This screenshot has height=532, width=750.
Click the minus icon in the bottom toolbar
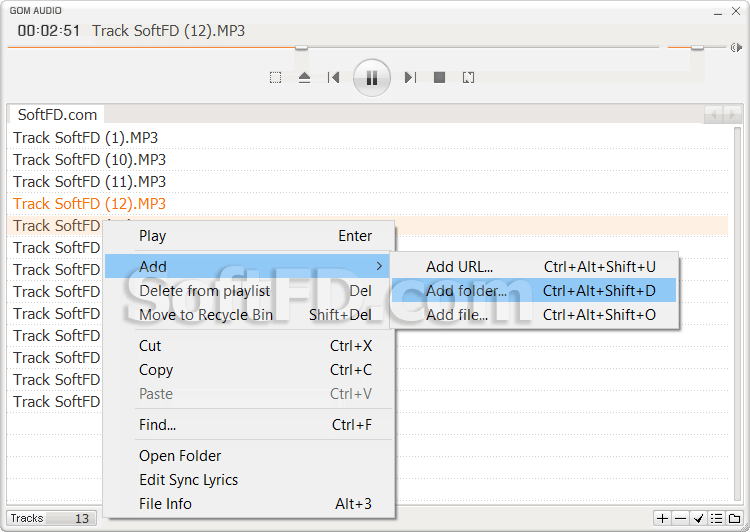(x=680, y=518)
